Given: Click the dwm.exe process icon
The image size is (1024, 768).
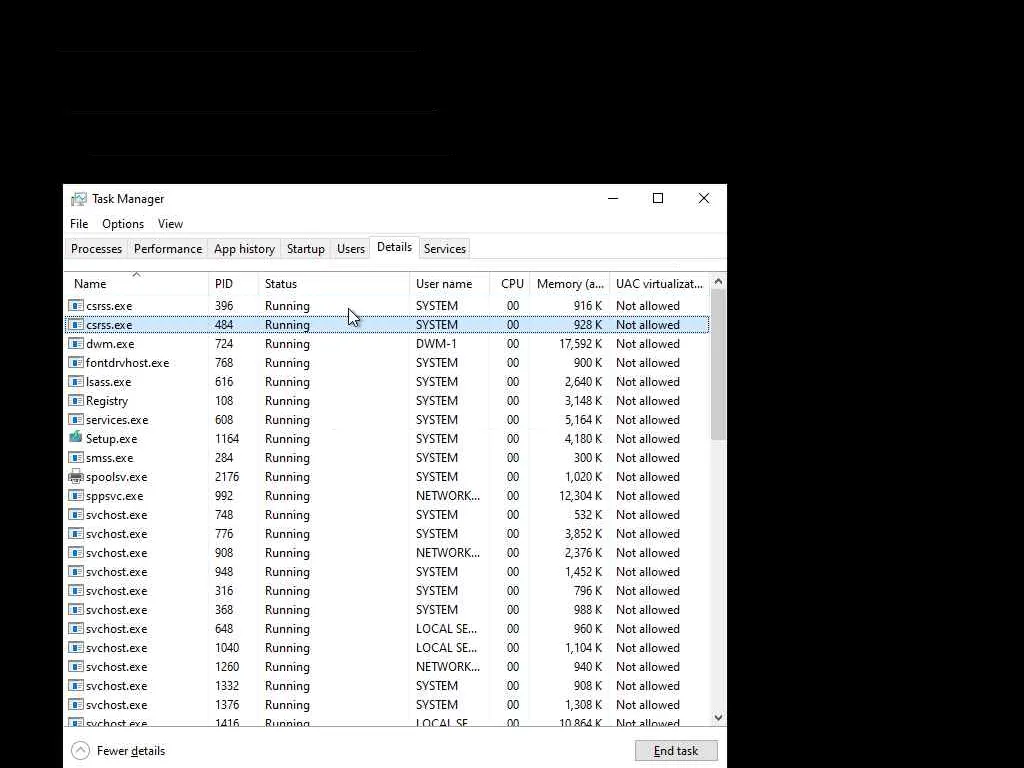Looking at the screenshot, I should pos(76,344).
